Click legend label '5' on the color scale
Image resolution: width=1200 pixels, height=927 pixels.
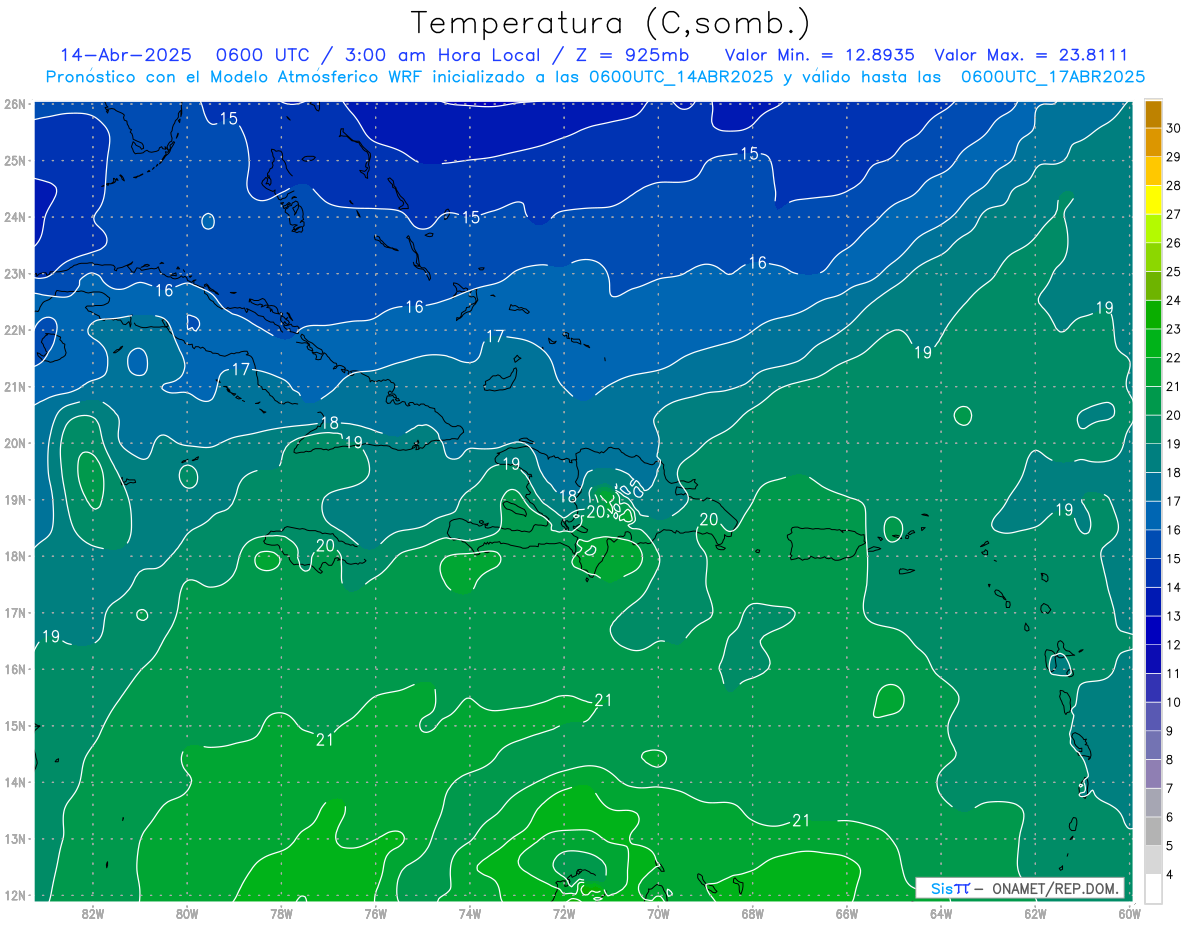1170,845
